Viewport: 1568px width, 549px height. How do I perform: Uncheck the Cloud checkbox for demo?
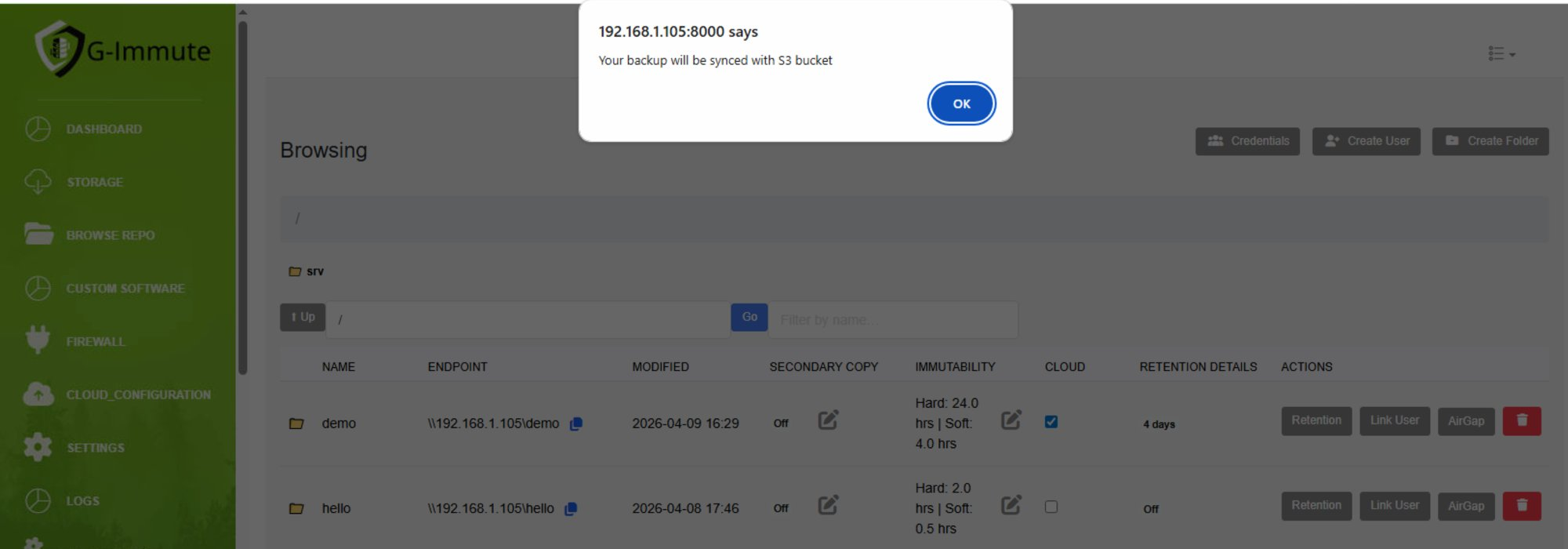1051,422
